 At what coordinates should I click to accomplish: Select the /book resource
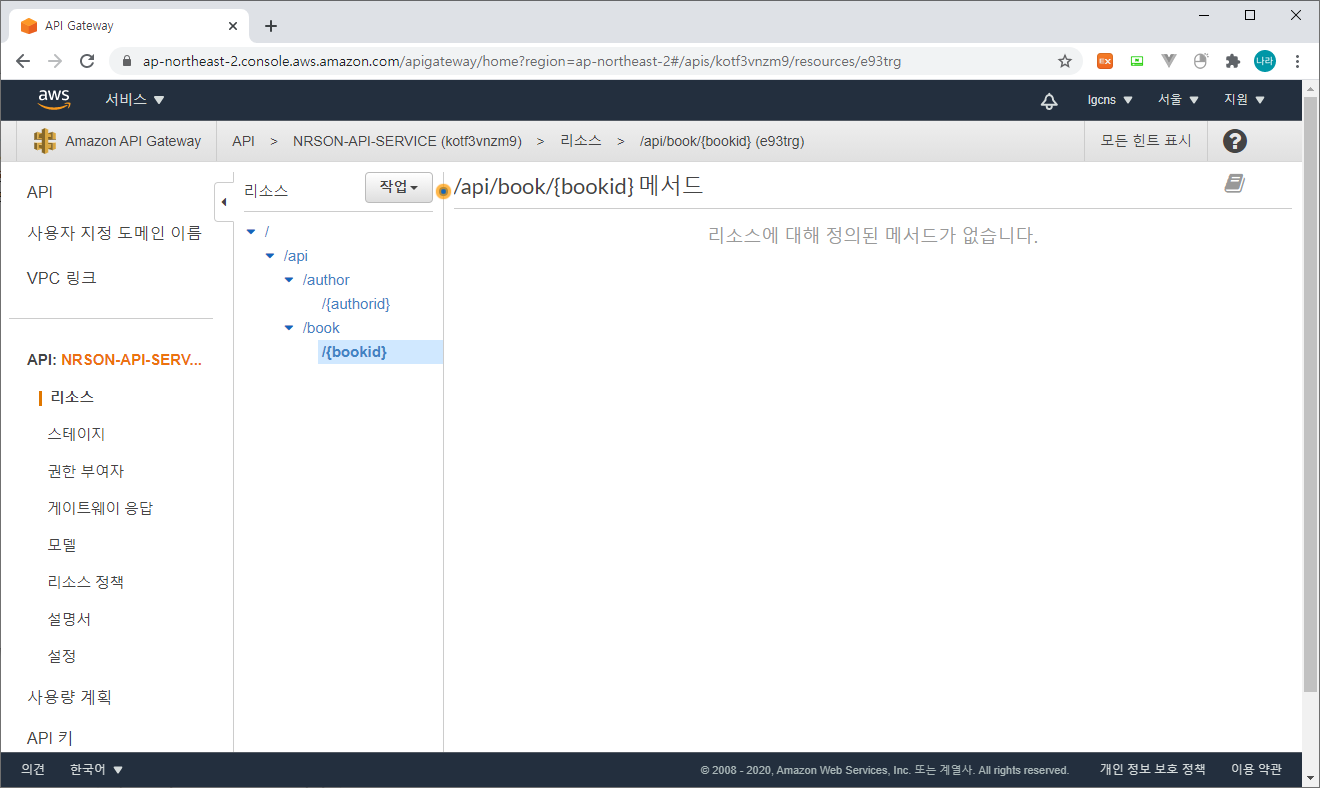pos(321,328)
